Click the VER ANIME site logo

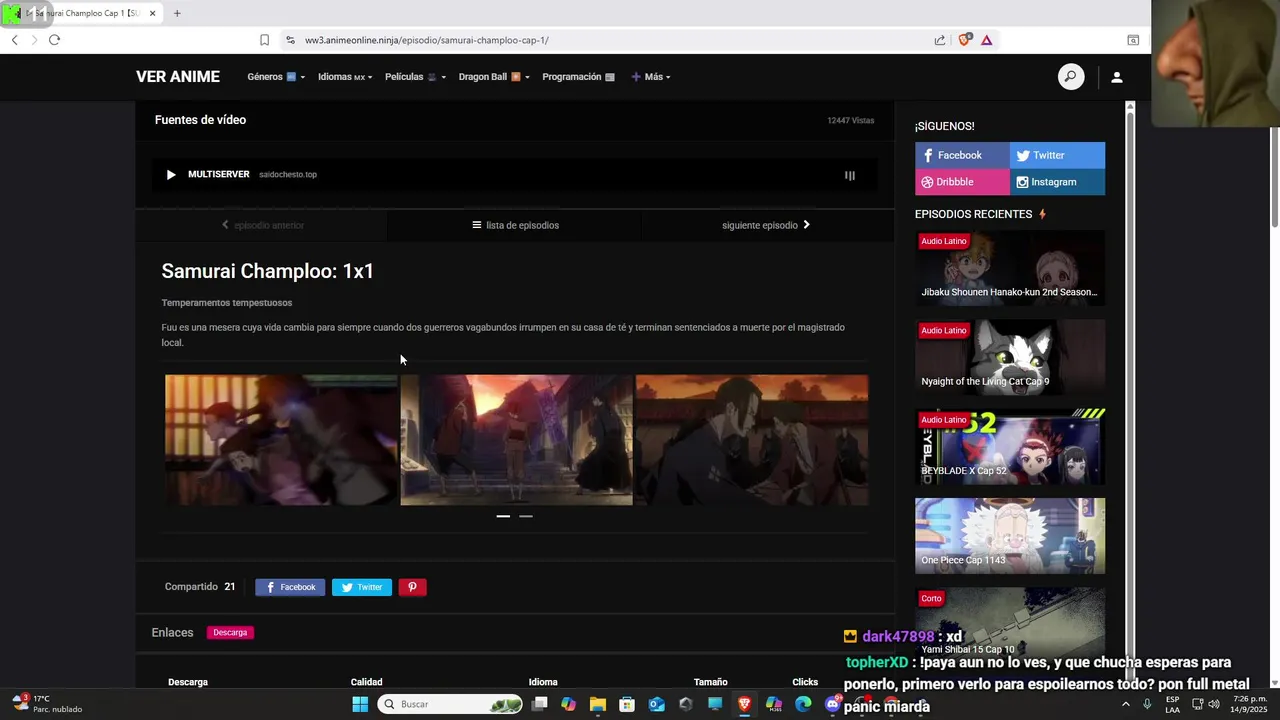point(178,77)
